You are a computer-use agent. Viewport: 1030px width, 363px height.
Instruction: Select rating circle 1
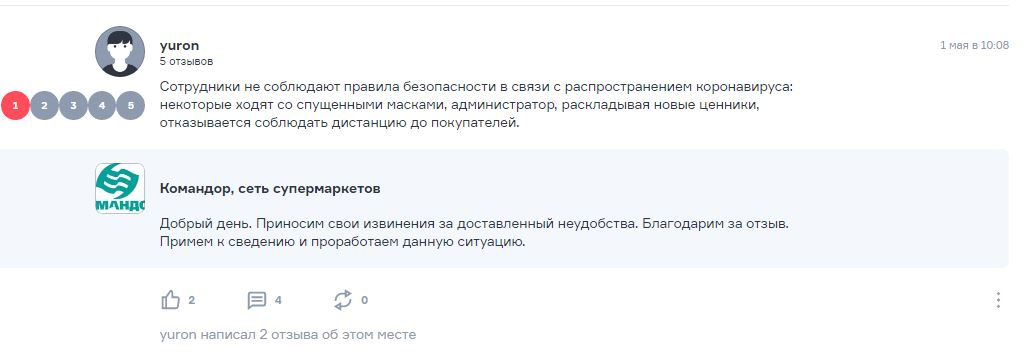16,105
